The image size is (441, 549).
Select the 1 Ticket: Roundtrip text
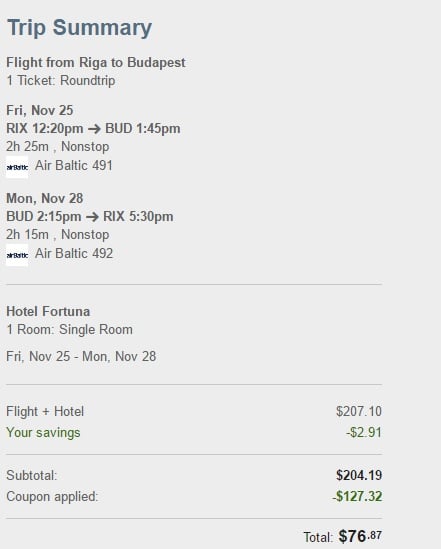61,81
